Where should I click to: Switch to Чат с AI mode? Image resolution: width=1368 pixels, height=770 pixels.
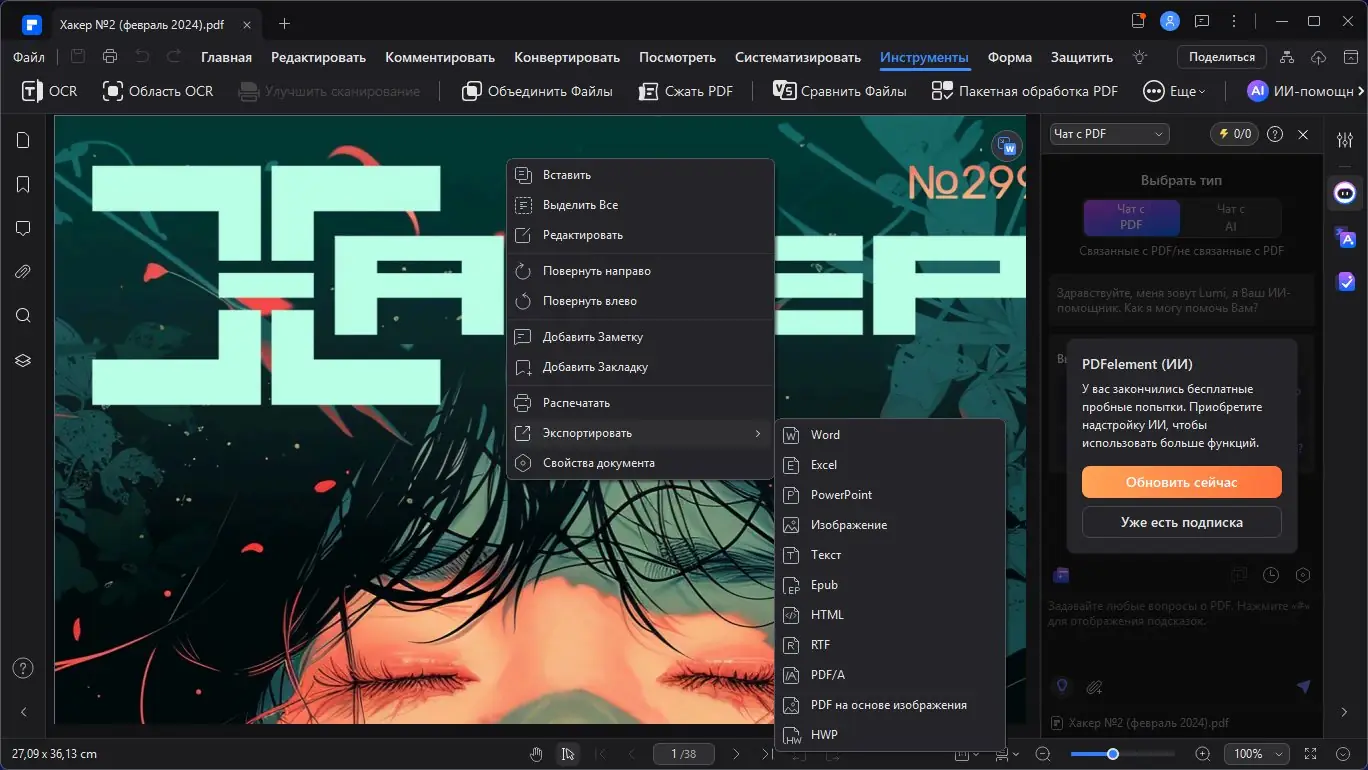[1231, 217]
